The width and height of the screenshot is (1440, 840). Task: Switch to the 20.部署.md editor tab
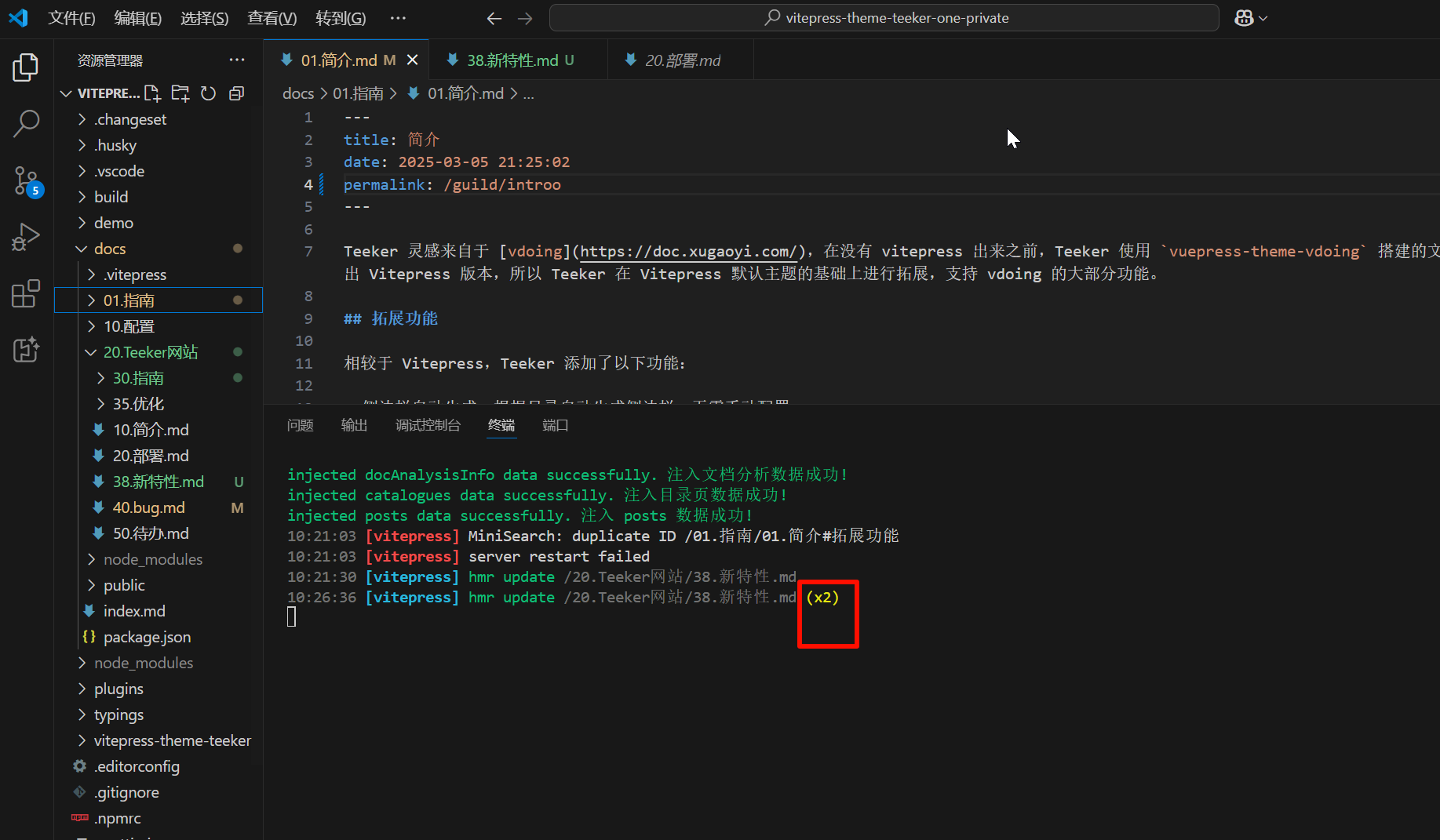[x=680, y=60]
